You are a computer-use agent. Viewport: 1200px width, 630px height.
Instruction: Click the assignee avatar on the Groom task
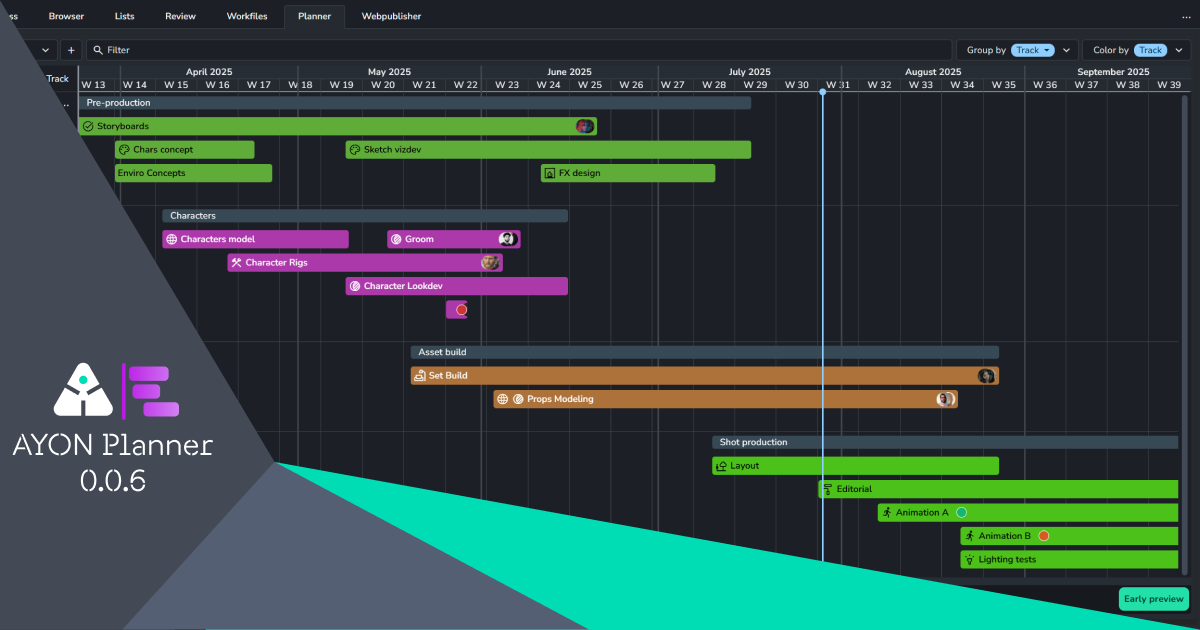[508, 240]
